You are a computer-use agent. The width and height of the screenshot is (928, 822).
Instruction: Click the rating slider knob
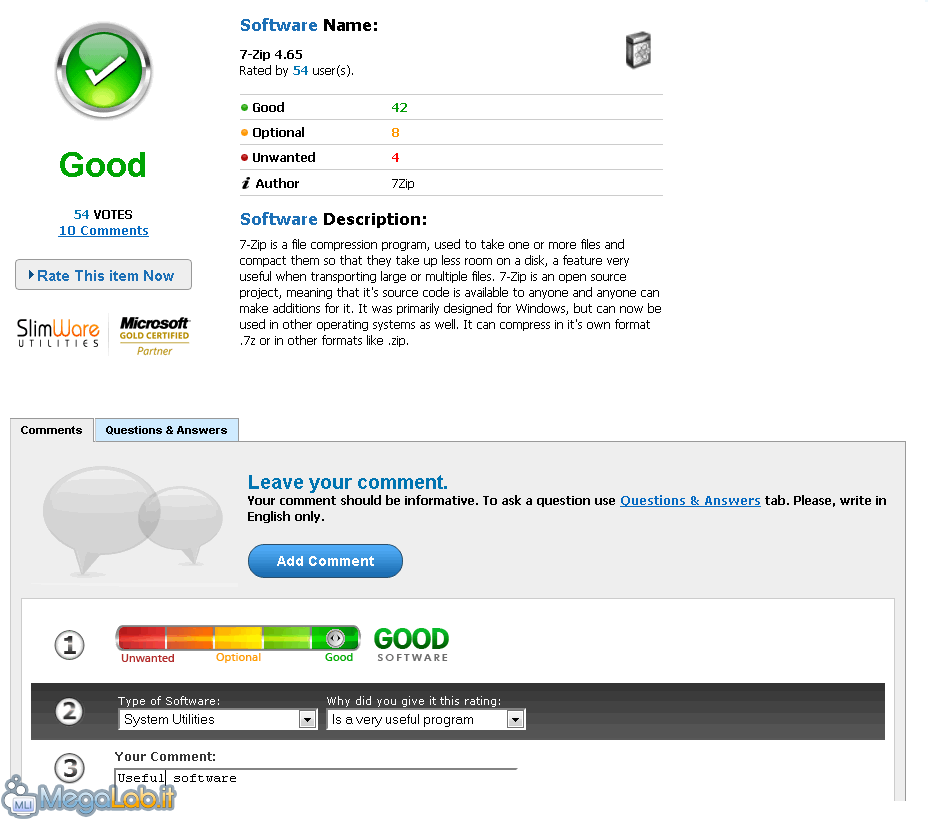(335, 639)
